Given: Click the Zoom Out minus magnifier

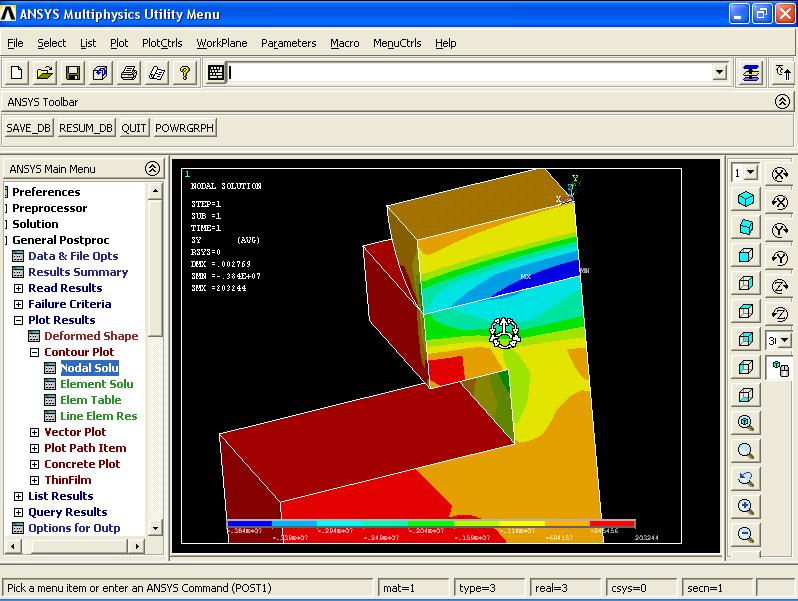Looking at the screenshot, I should point(746,534).
